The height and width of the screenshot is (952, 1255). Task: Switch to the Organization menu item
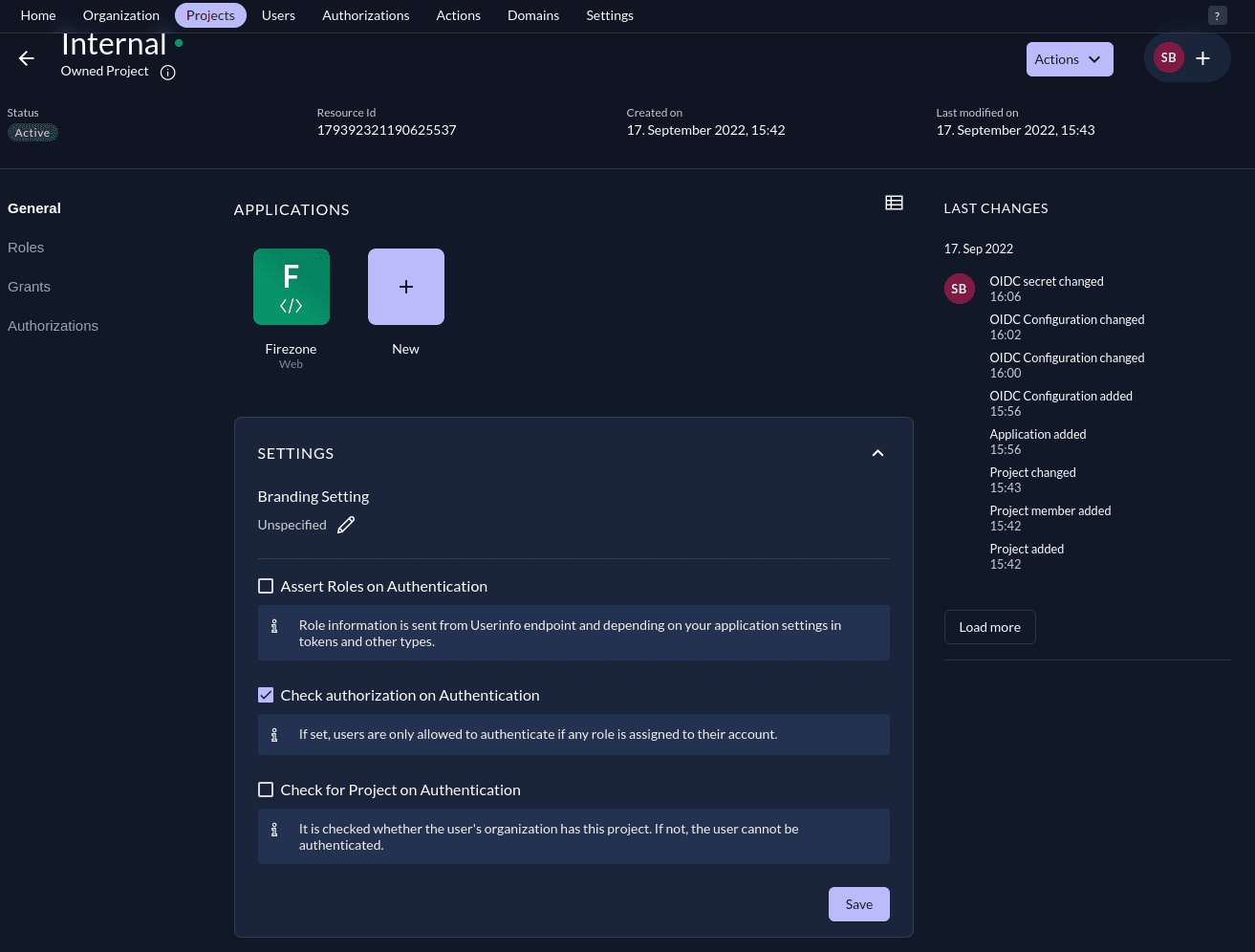[x=120, y=15]
